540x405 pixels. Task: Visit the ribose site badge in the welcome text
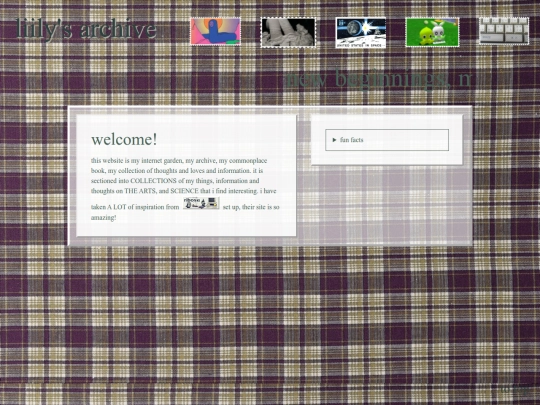(x=201, y=203)
